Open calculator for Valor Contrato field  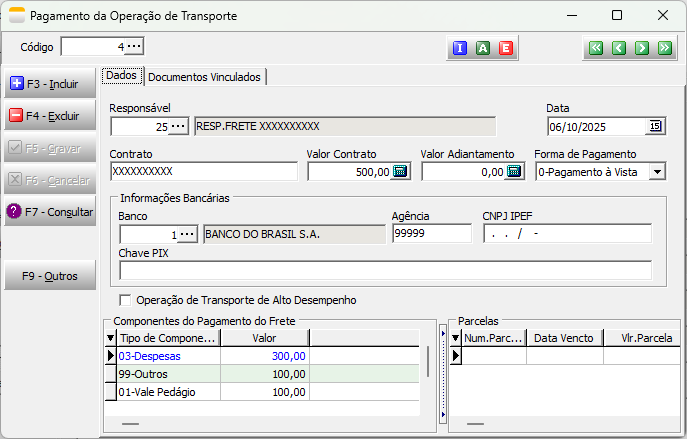(400, 172)
